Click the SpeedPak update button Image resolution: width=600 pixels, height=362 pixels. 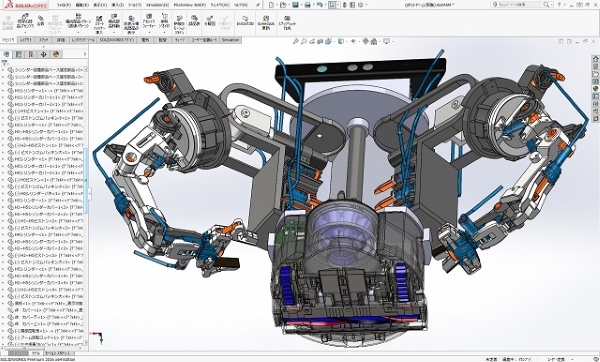click(x=266, y=22)
